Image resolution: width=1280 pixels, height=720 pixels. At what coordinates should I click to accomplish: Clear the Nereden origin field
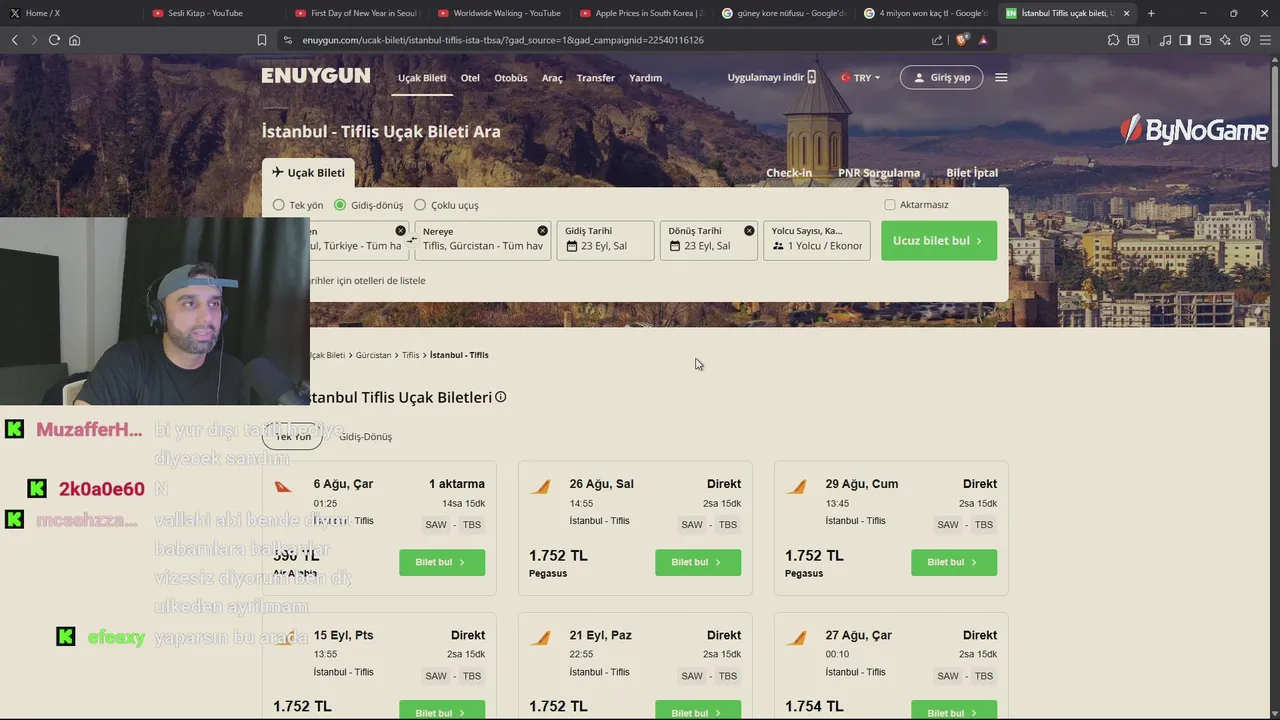(x=400, y=231)
